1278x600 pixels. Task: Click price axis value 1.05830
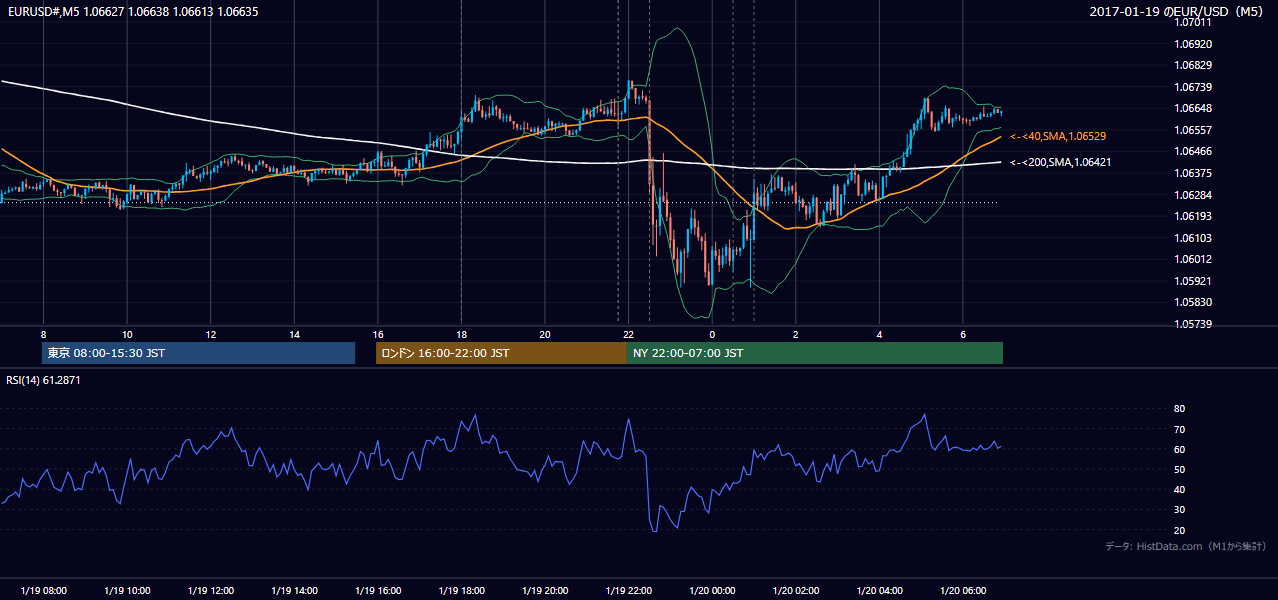click(1194, 302)
